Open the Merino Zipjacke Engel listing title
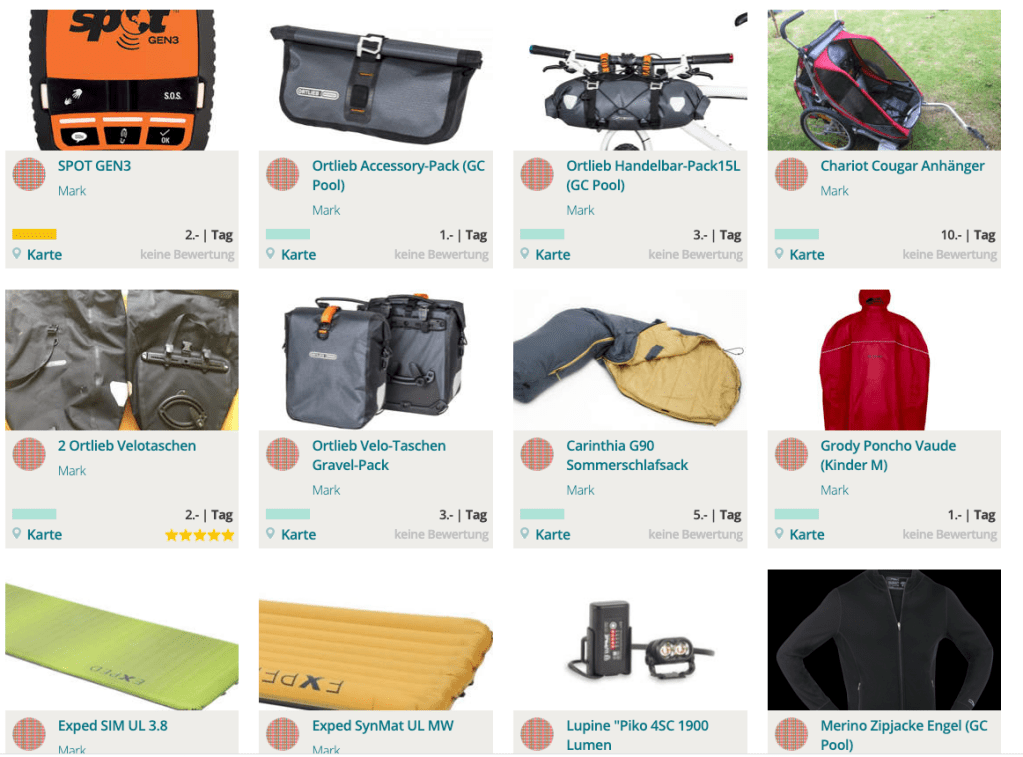Screen dimensions: 1023x757 (904, 735)
